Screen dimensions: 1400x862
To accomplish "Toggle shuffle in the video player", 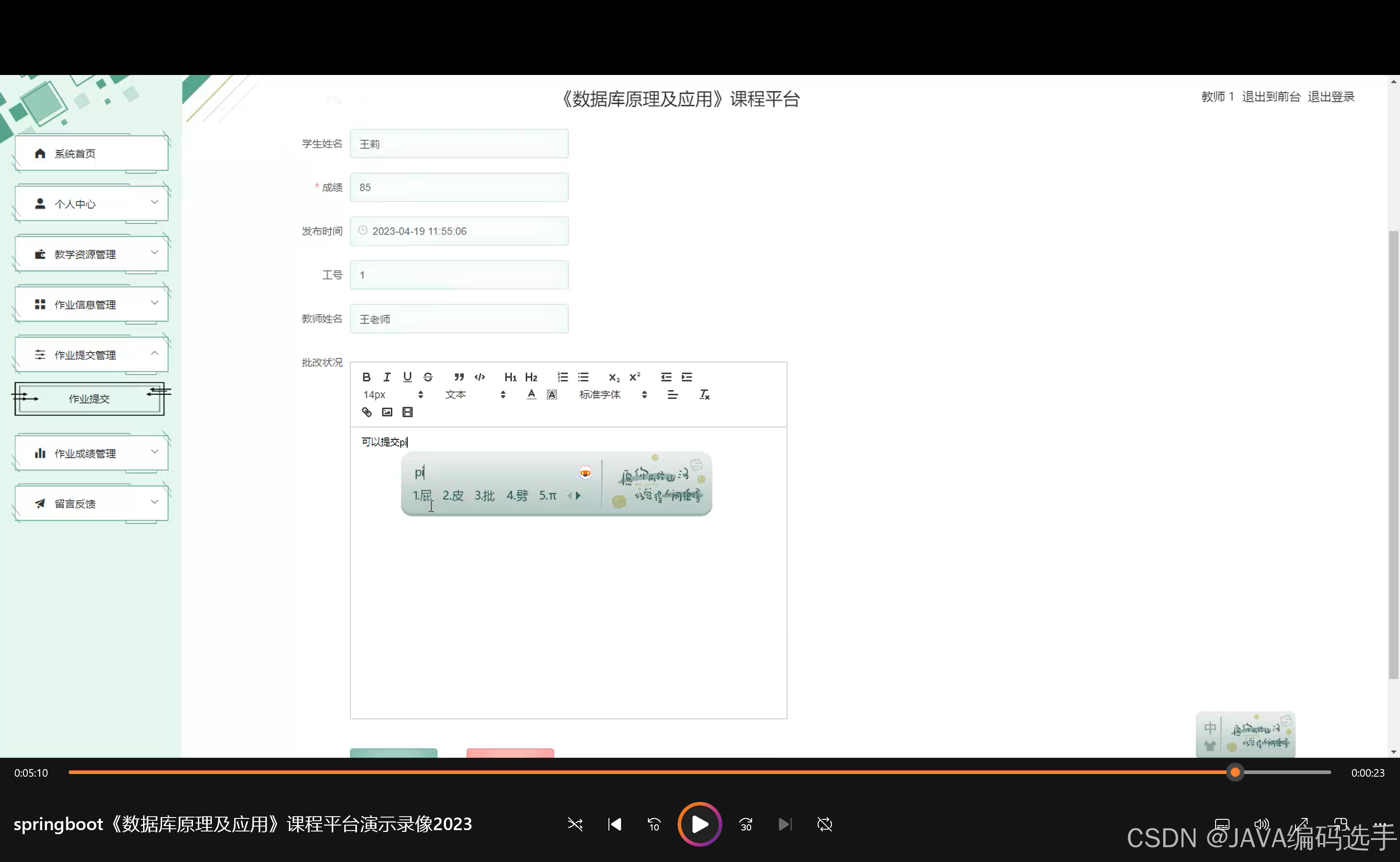I will (575, 824).
